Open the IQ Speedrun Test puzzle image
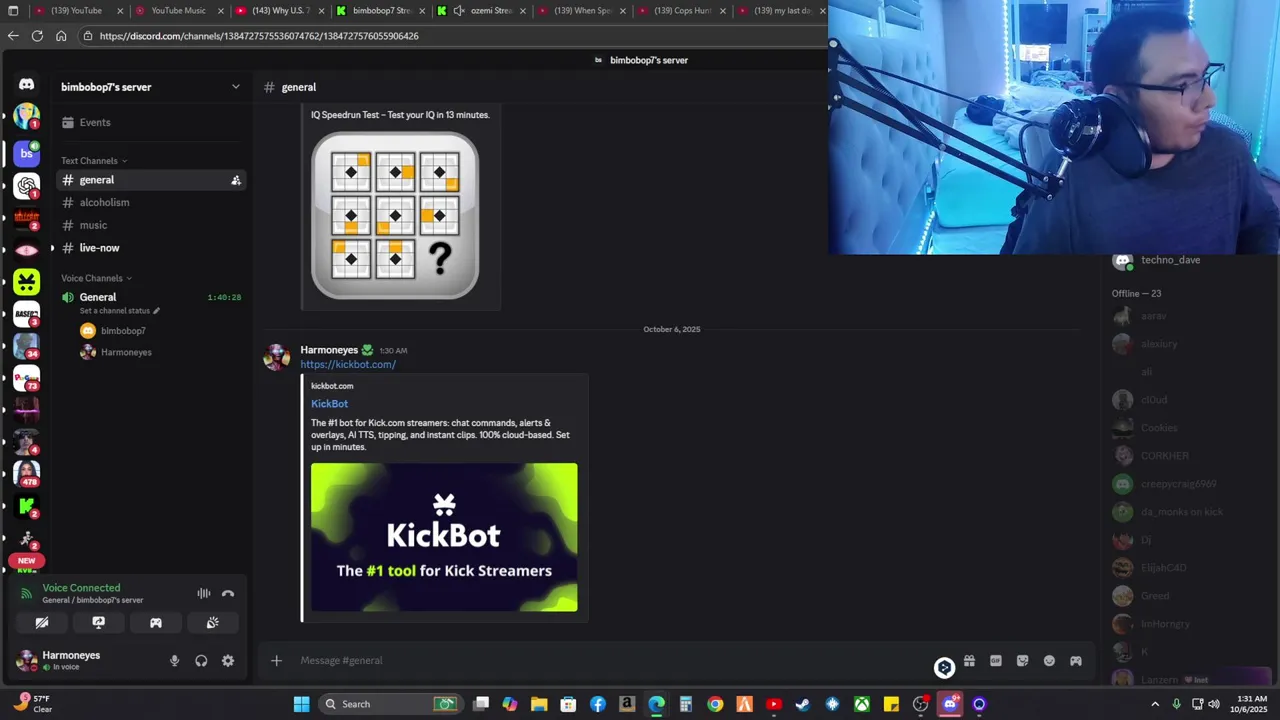 click(395, 215)
